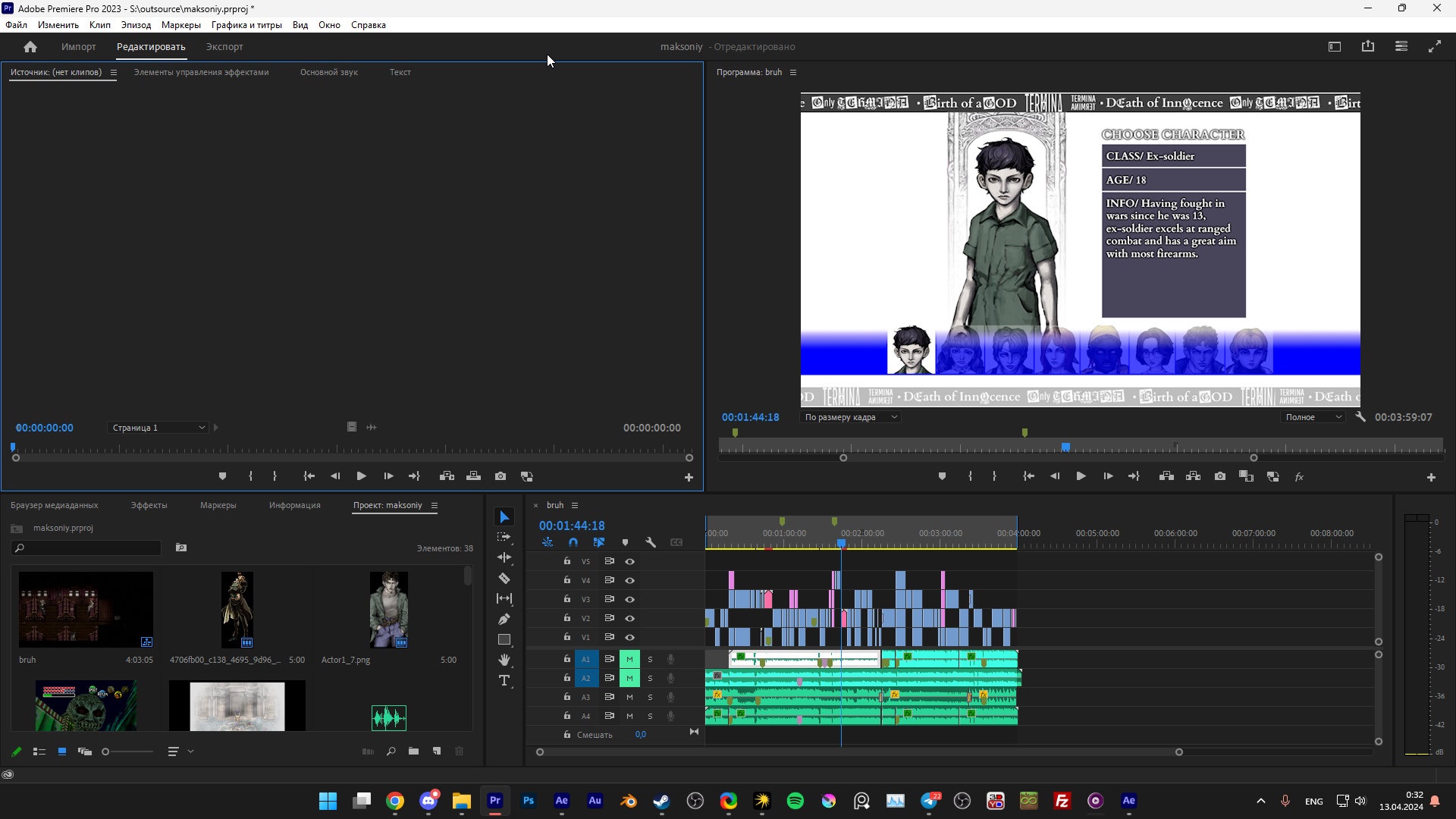Open Workspaces menu icon
The height and width of the screenshot is (819, 1456).
(x=1401, y=46)
